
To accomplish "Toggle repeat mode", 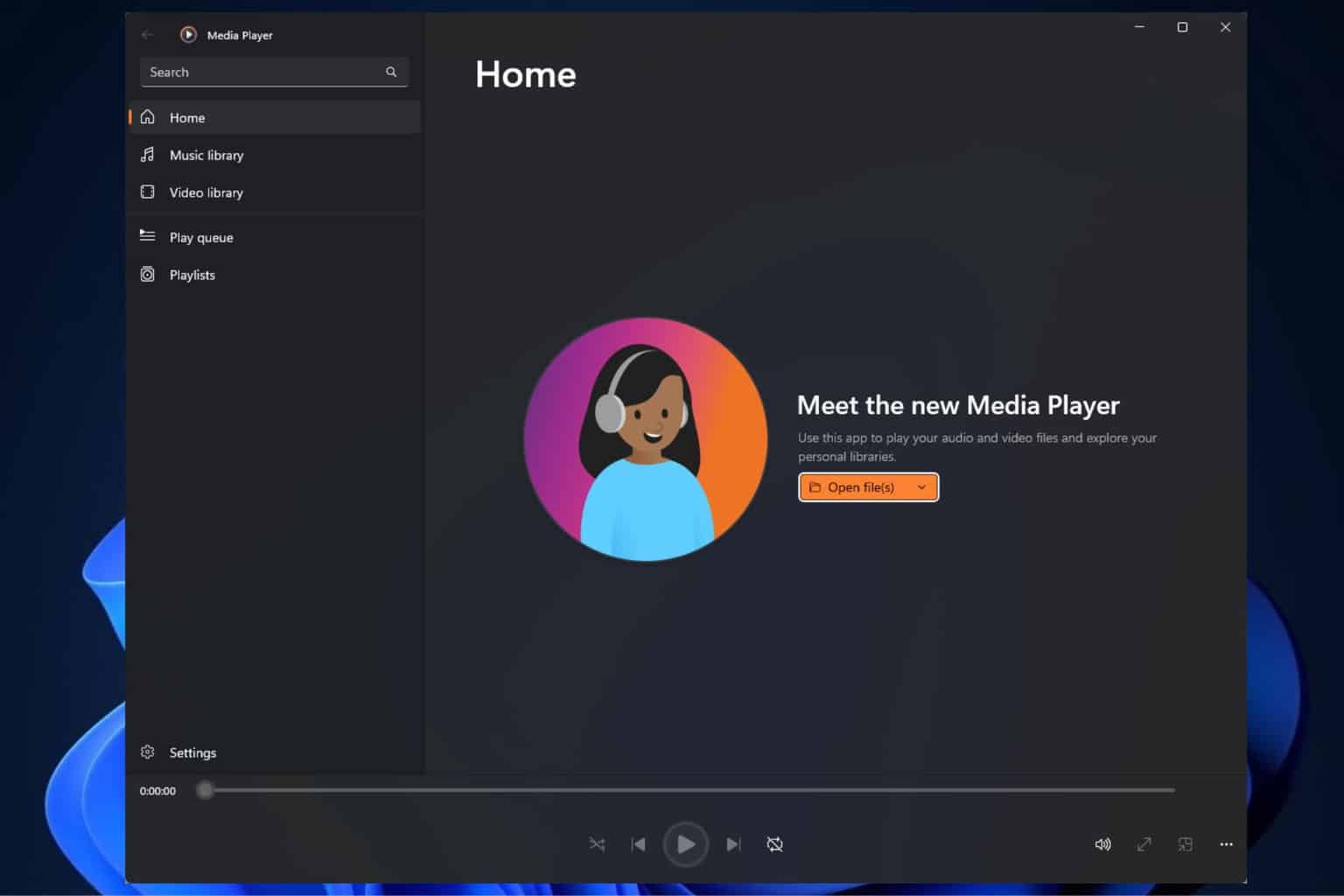I will coord(775,844).
